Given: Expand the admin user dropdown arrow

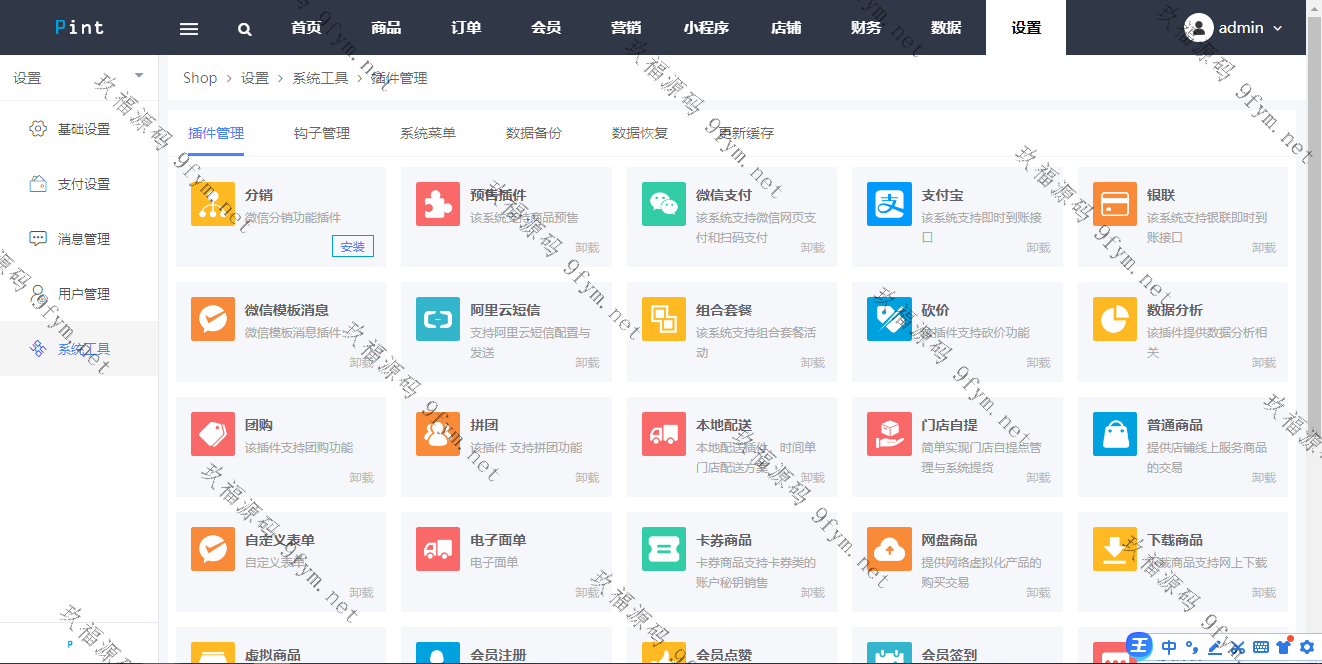Looking at the screenshot, I should pos(1277,29).
